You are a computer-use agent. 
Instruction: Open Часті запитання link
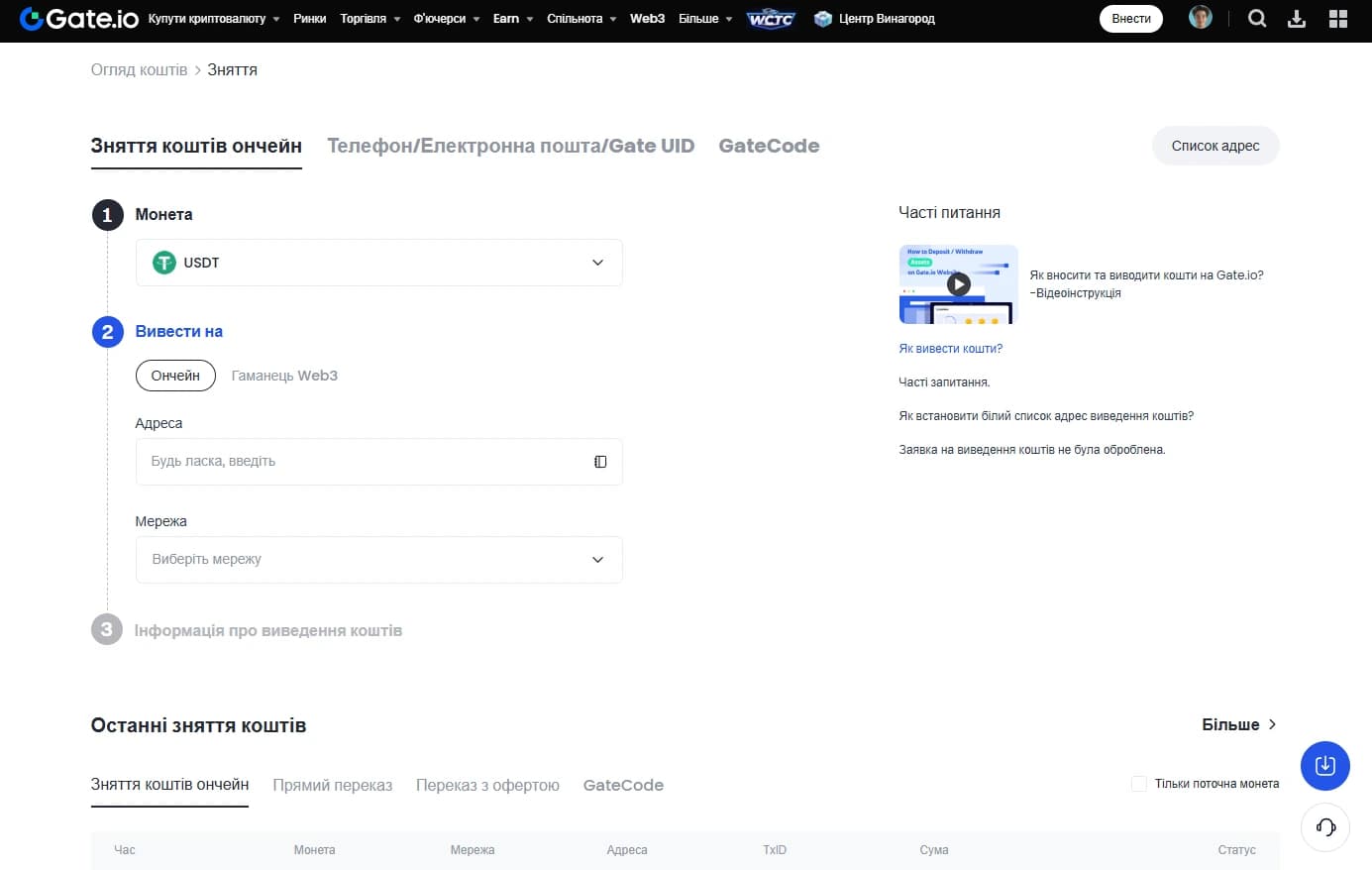pyautogui.click(x=944, y=382)
